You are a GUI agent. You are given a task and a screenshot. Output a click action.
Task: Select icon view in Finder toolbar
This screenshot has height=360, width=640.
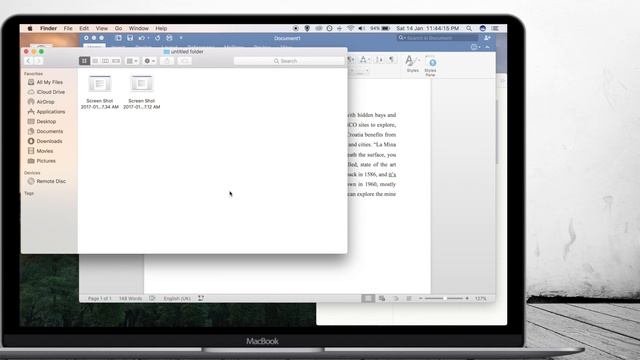pos(84,61)
